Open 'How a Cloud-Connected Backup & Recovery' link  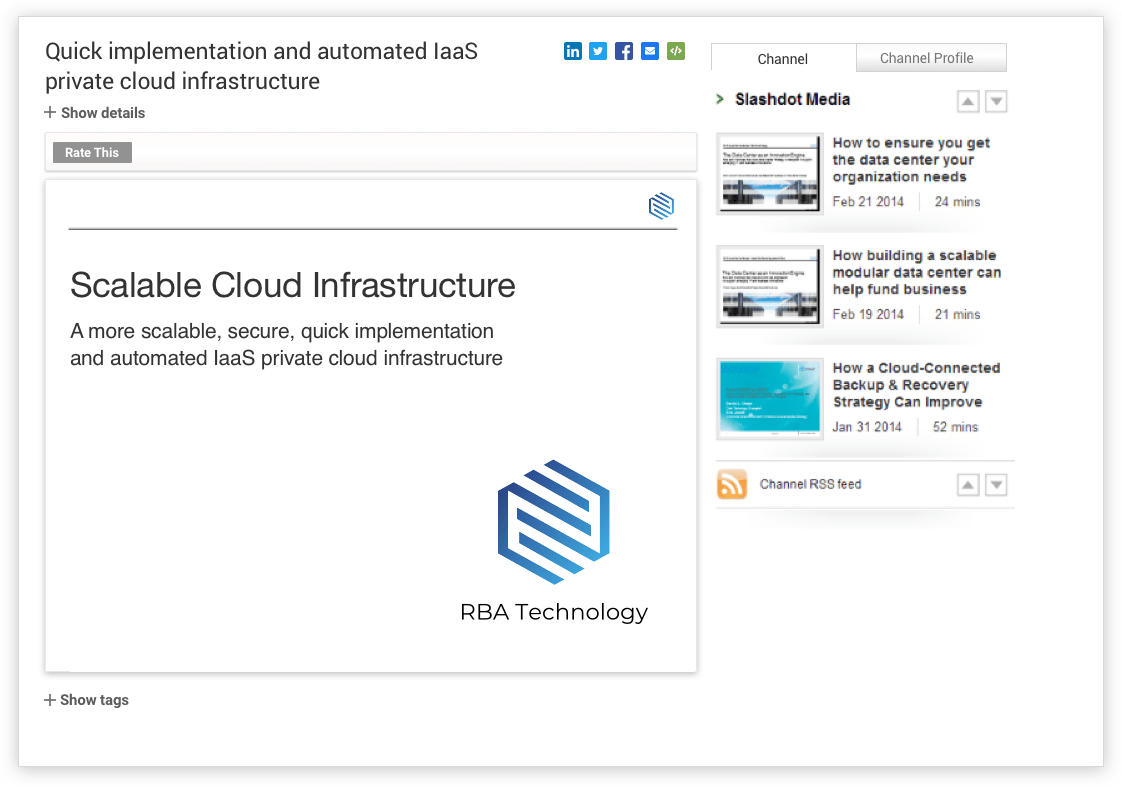click(917, 385)
